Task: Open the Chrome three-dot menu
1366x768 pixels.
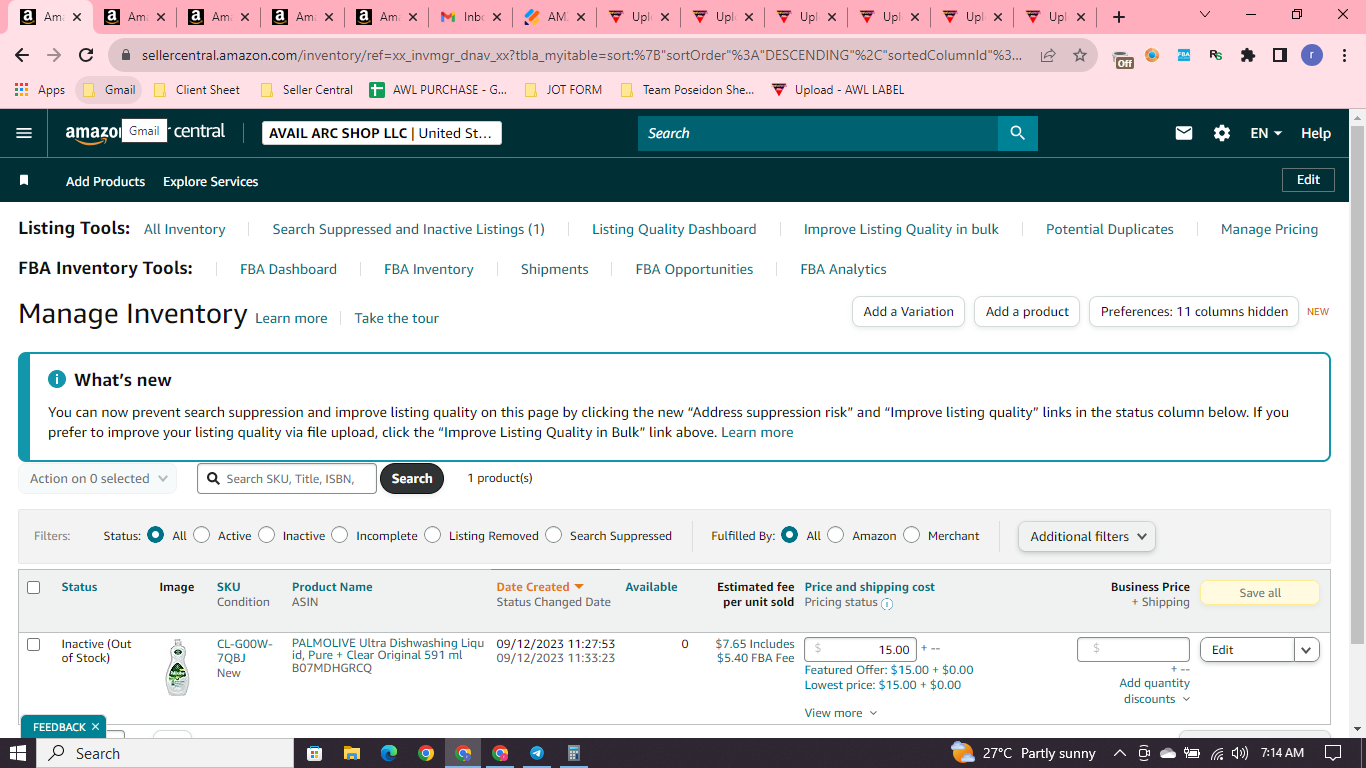Action: tap(1344, 55)
